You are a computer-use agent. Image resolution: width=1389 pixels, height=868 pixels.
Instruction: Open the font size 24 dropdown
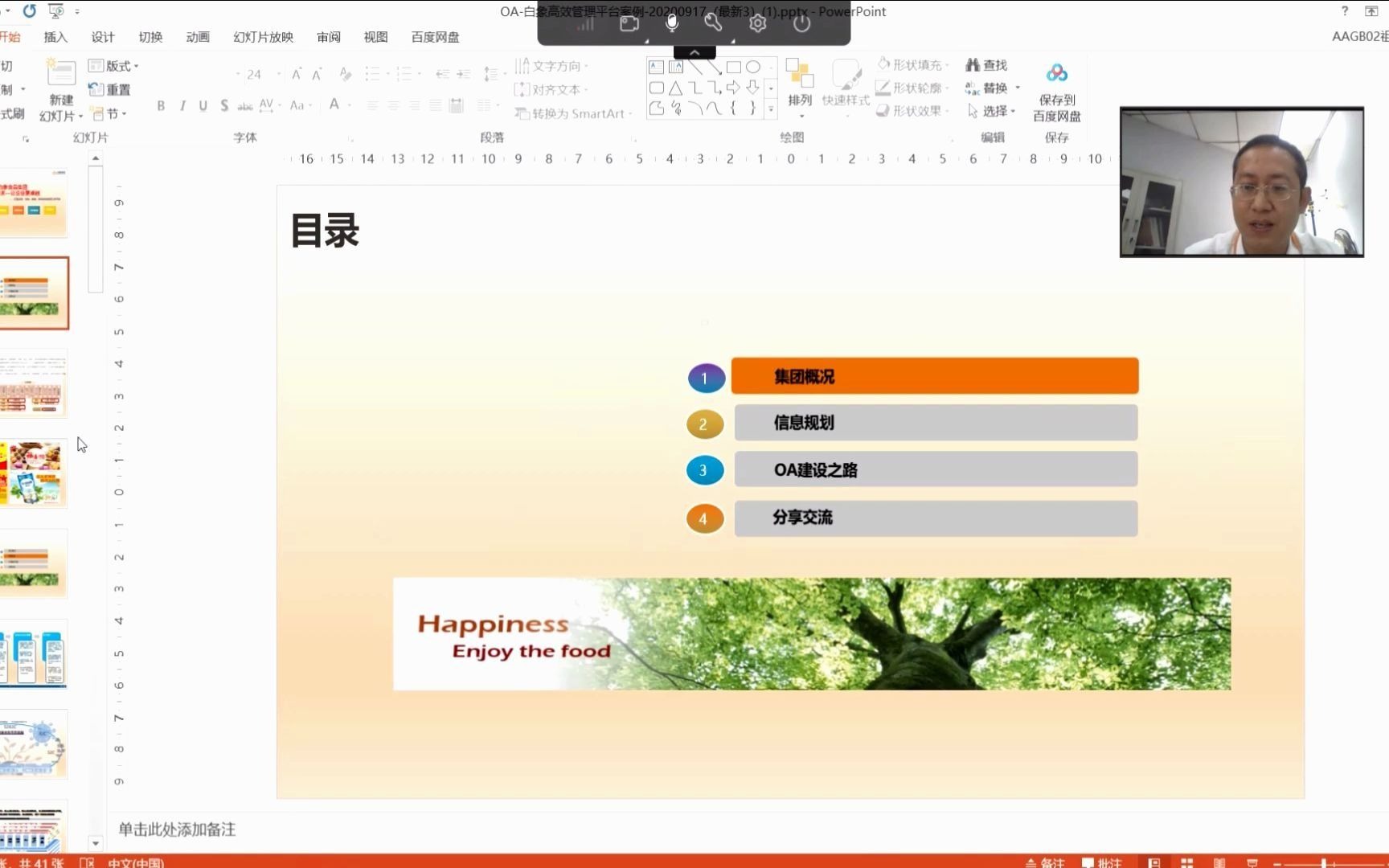(x=279, y=74)
